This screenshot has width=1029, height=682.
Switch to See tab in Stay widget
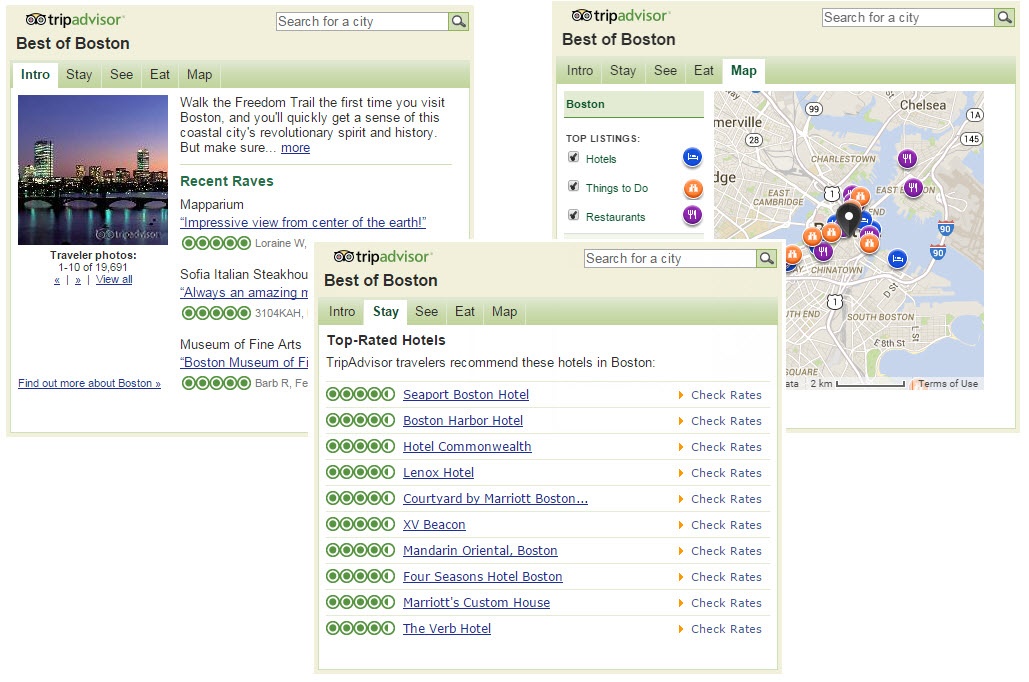(427, 312)
